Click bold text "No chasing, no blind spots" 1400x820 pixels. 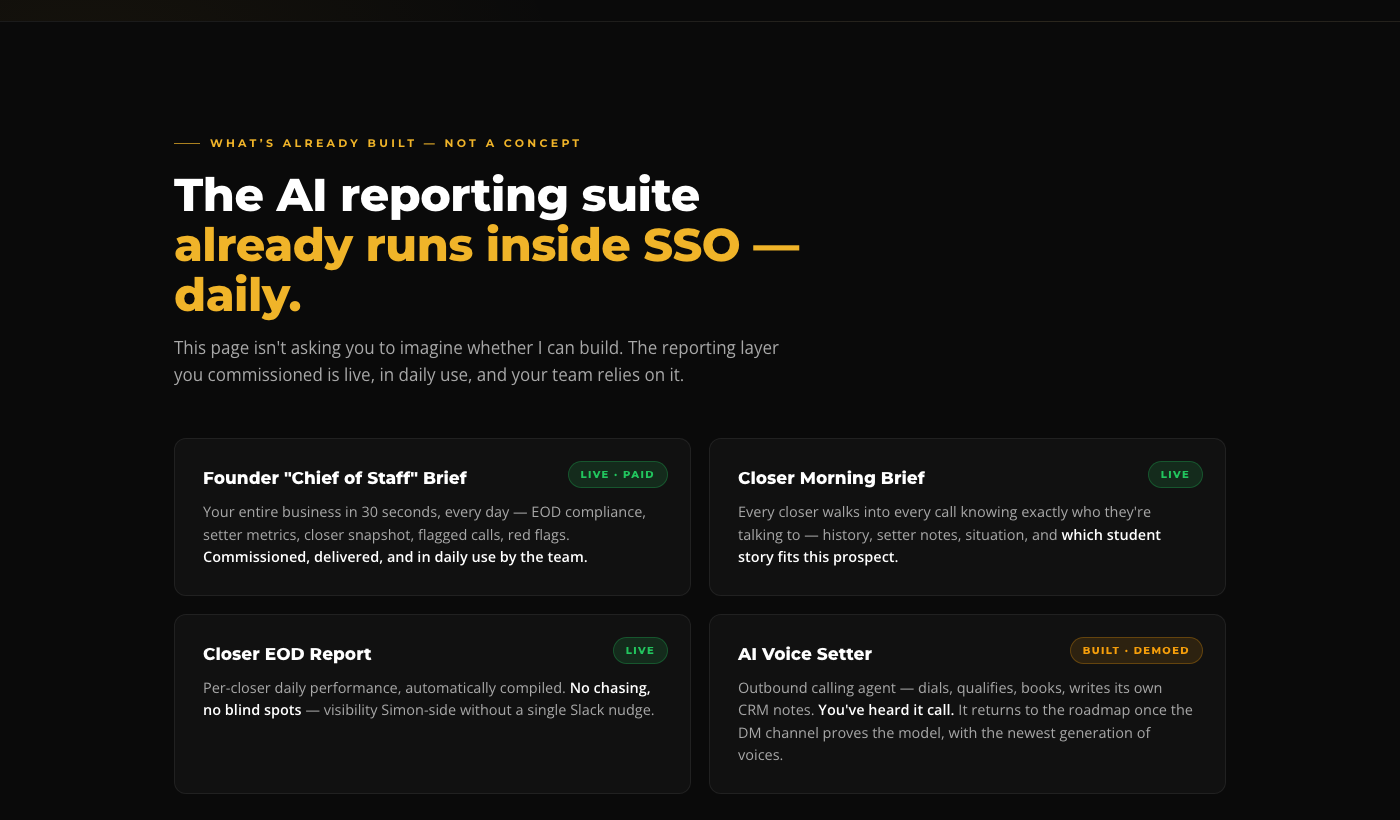click(x=427, y=699)
